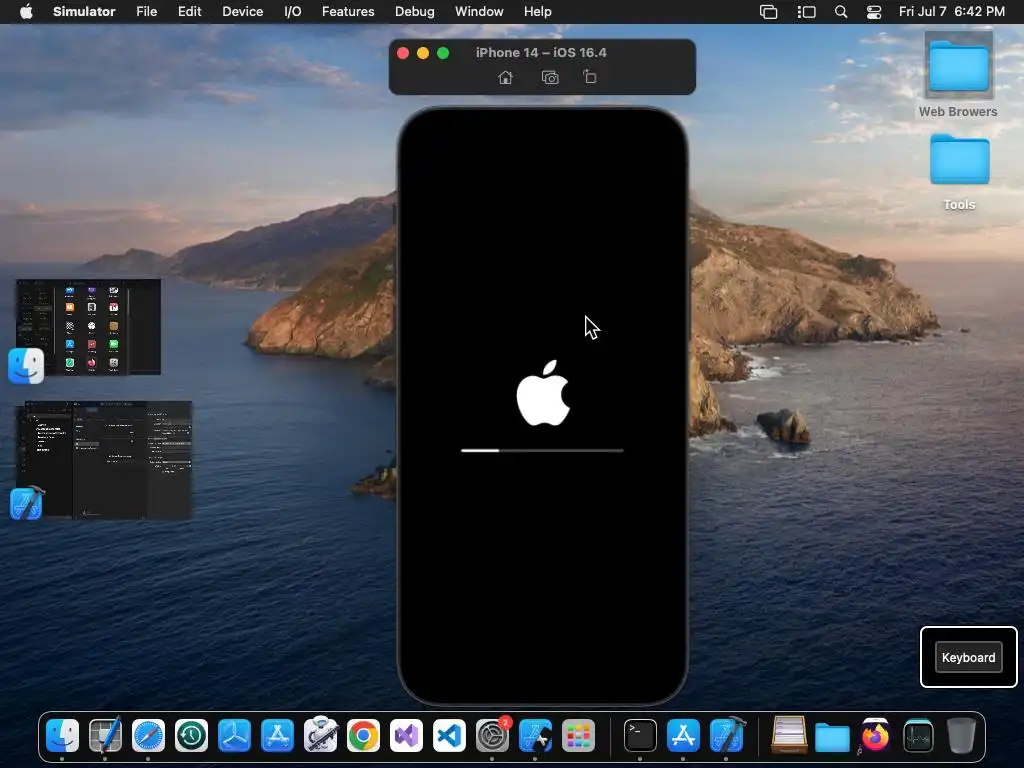Screen dimensions: 1024x768
Task: Open Control Center in the menu bar
Action: (x=874, y=12)
